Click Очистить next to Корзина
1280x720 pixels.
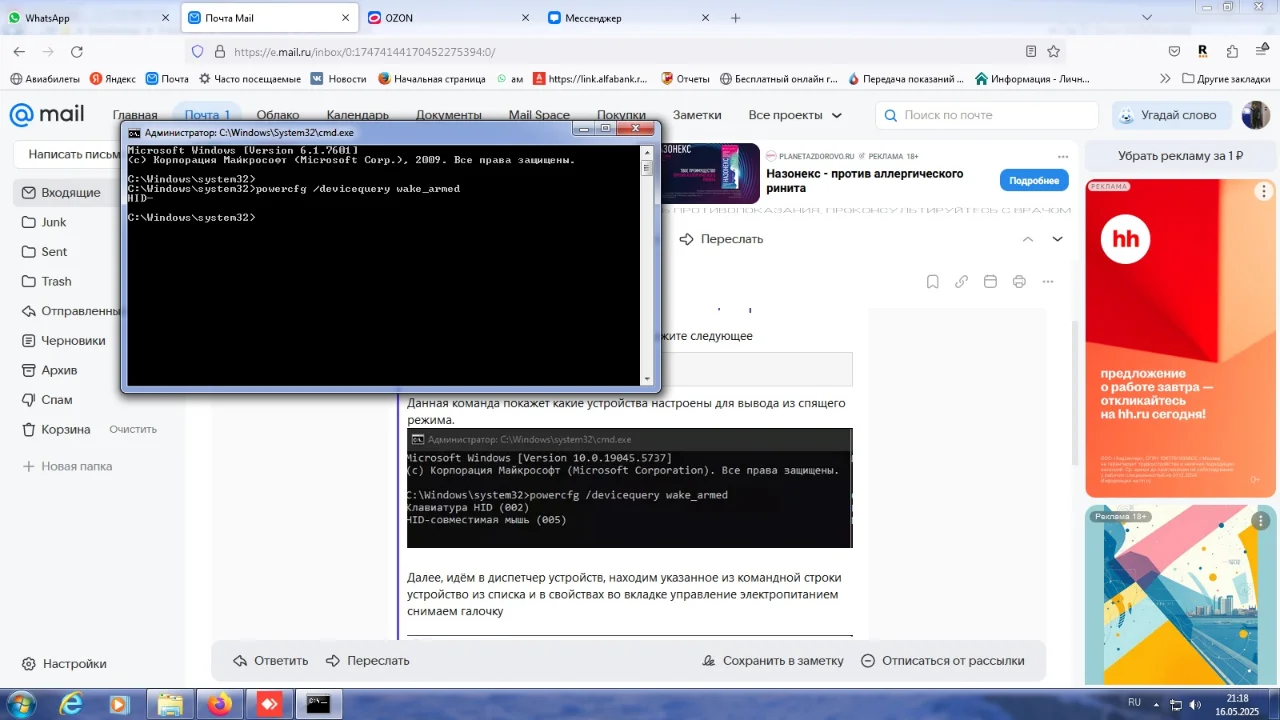pyautogui.click(x=133, y=429)
